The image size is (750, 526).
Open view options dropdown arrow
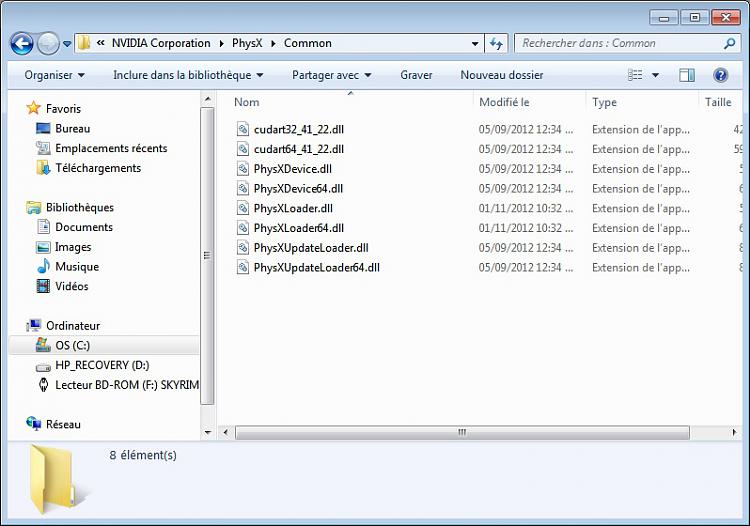(655, 75)
